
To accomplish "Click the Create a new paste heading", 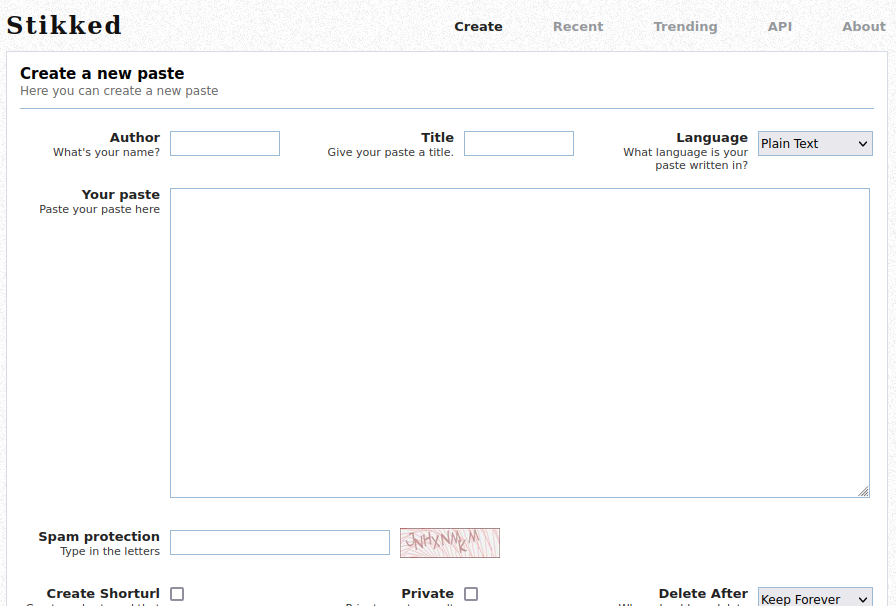I will (102, 72).
